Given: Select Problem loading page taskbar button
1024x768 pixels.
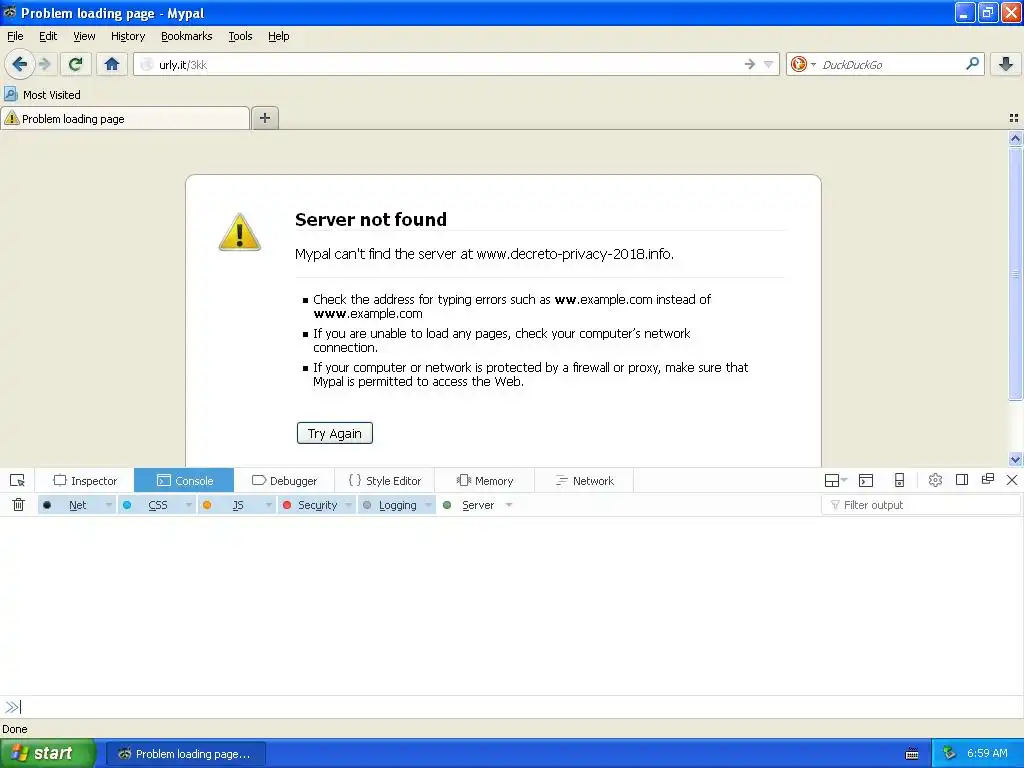Looking at the screenshot, I should pos(185,754).
